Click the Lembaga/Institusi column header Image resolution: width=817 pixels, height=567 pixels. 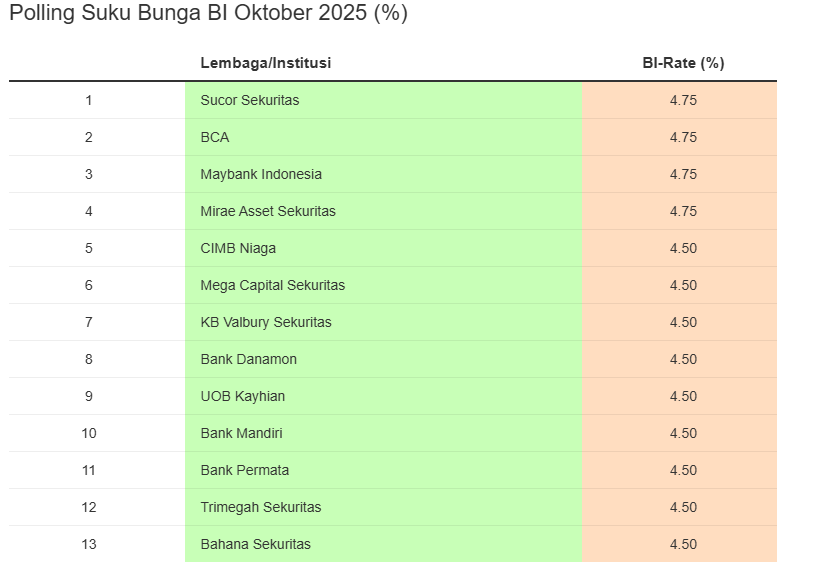265,63
